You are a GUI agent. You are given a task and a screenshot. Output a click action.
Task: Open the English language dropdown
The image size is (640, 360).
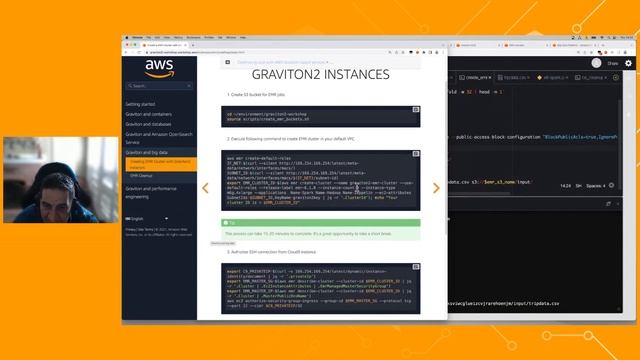[147, 219]
